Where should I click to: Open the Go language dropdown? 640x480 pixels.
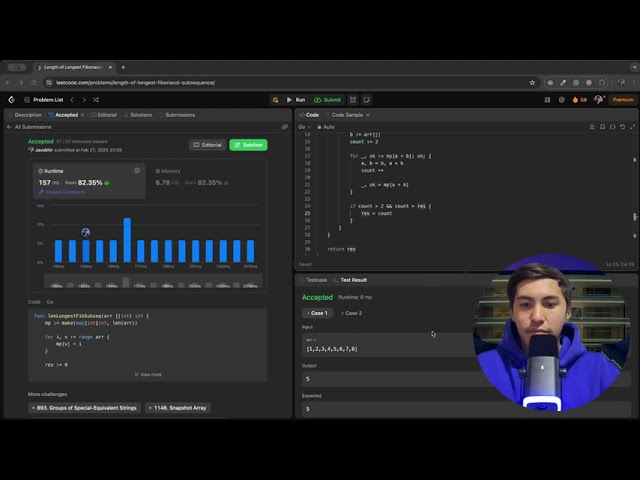tap(304, 127)
